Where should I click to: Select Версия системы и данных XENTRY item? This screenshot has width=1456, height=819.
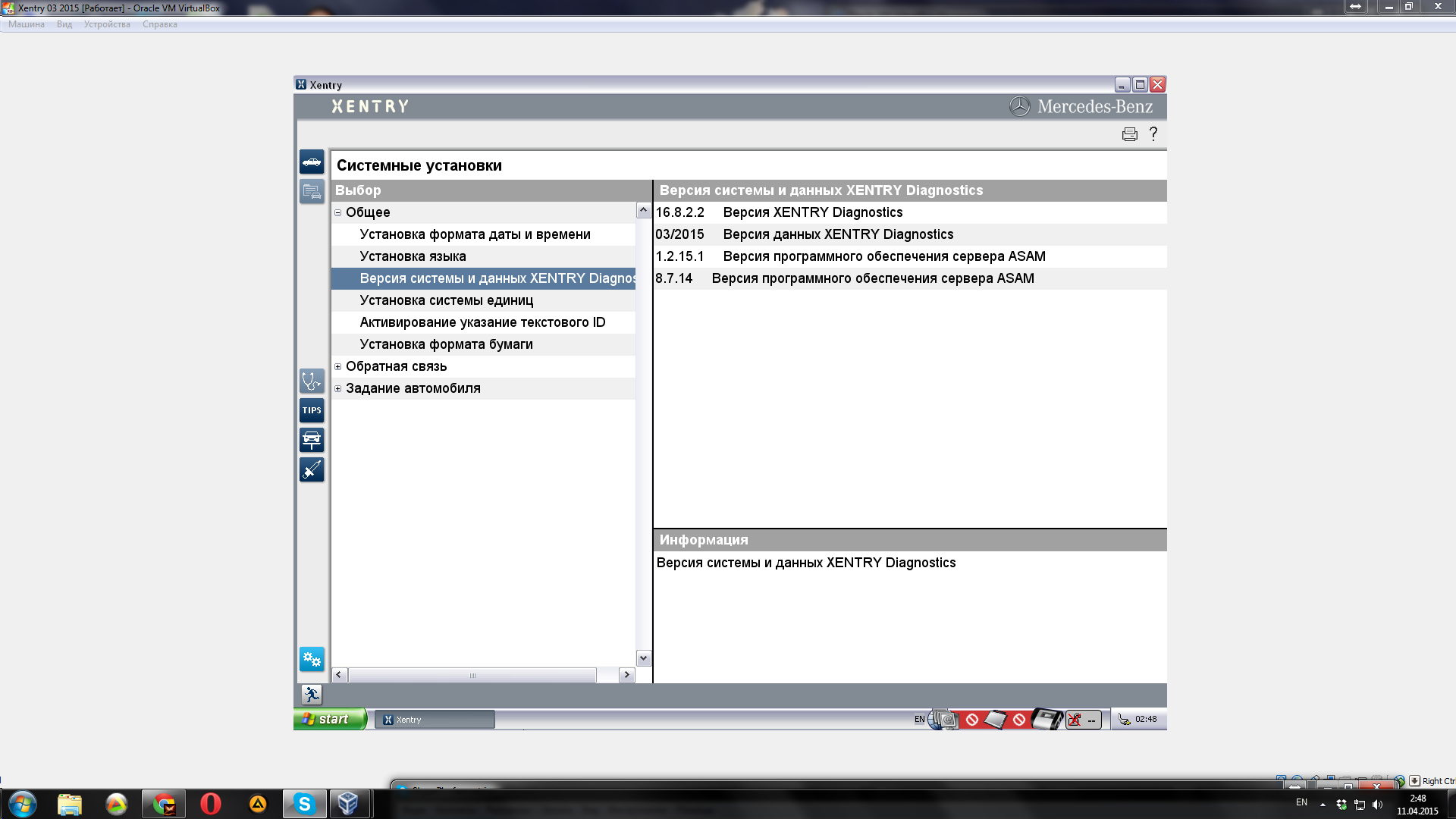[x=483, y=278]
